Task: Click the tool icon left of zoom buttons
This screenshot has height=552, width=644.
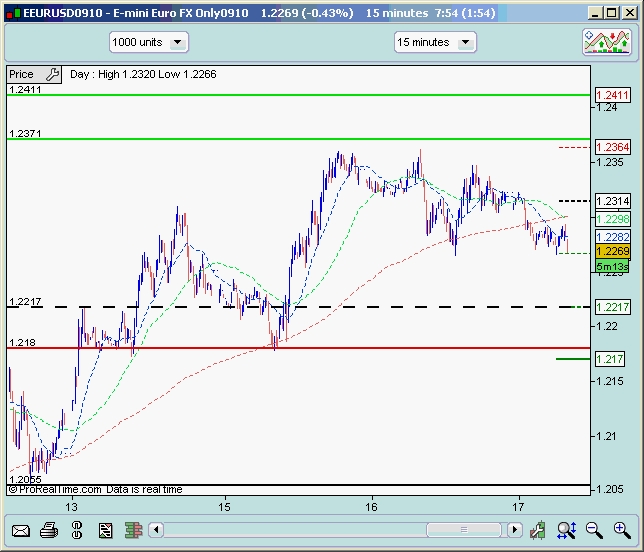Action: click(x=539, y=530)
